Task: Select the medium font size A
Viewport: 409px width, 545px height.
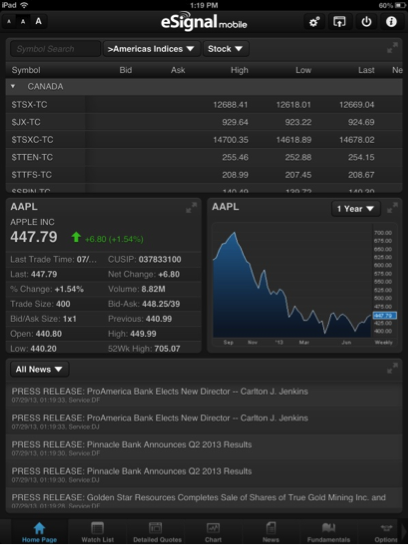Action: [x=23, y=22]
